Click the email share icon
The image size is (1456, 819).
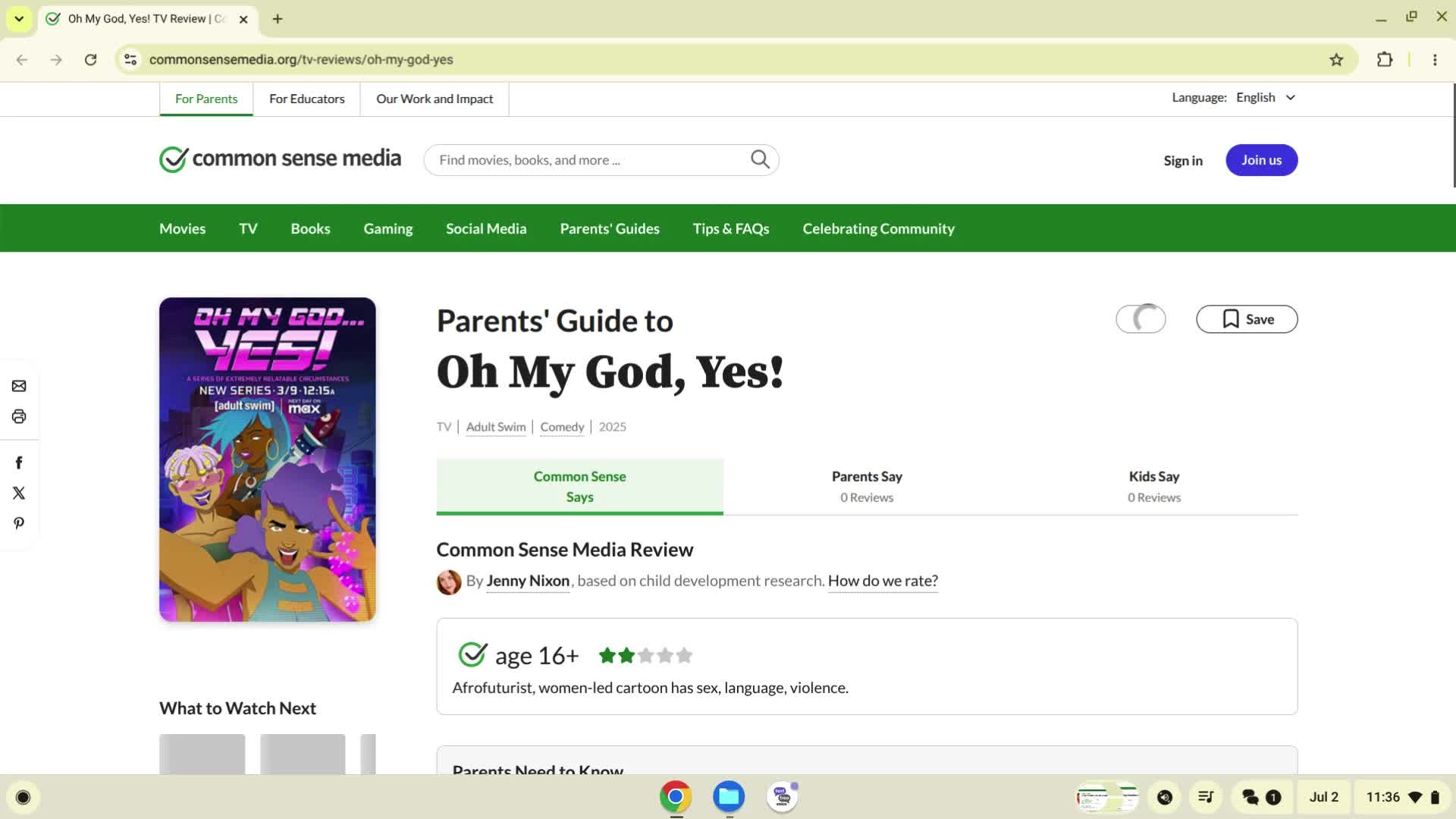coord(19,386)
